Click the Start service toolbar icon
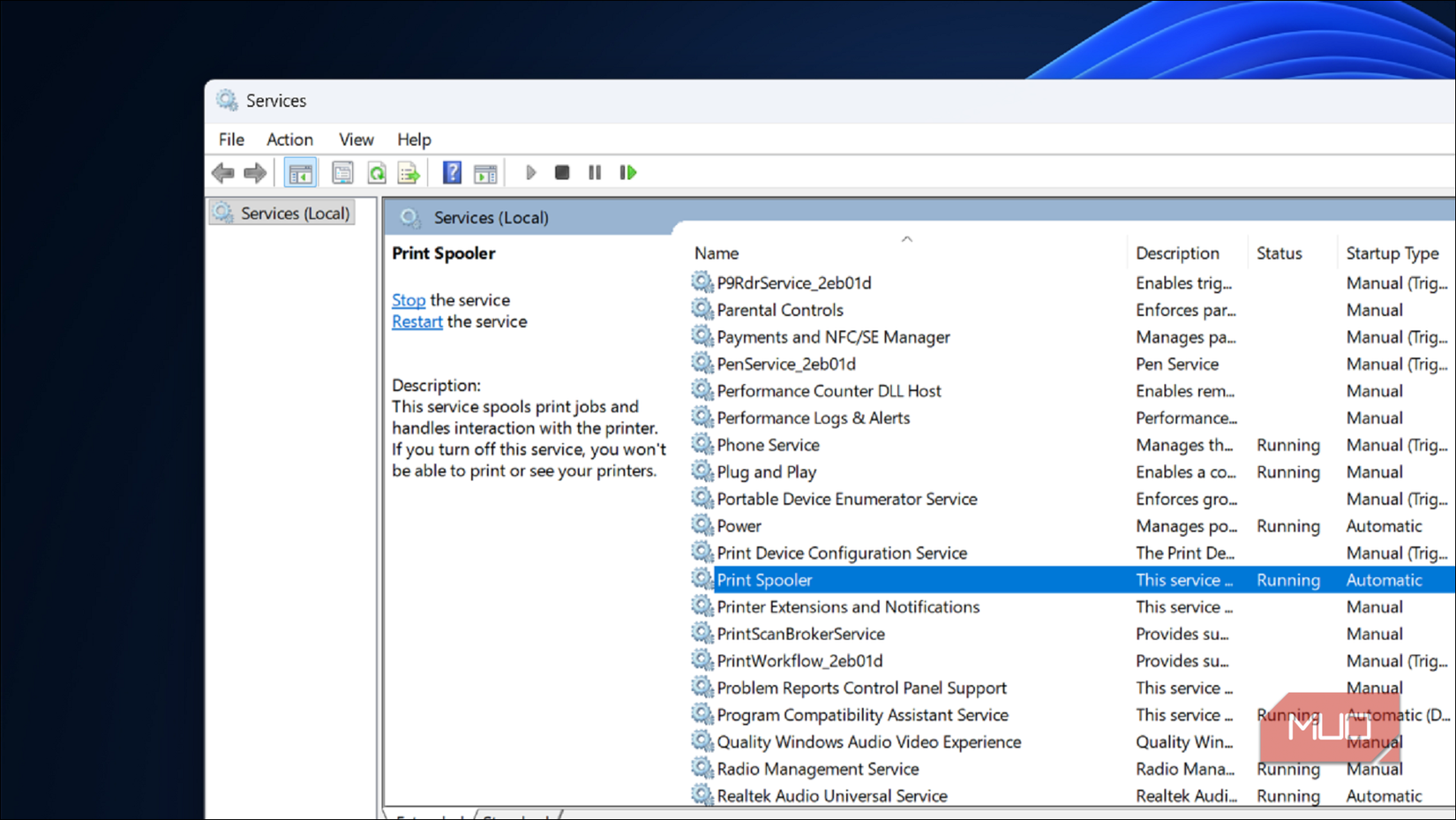The image size is (1456, 820). (530, 172)
